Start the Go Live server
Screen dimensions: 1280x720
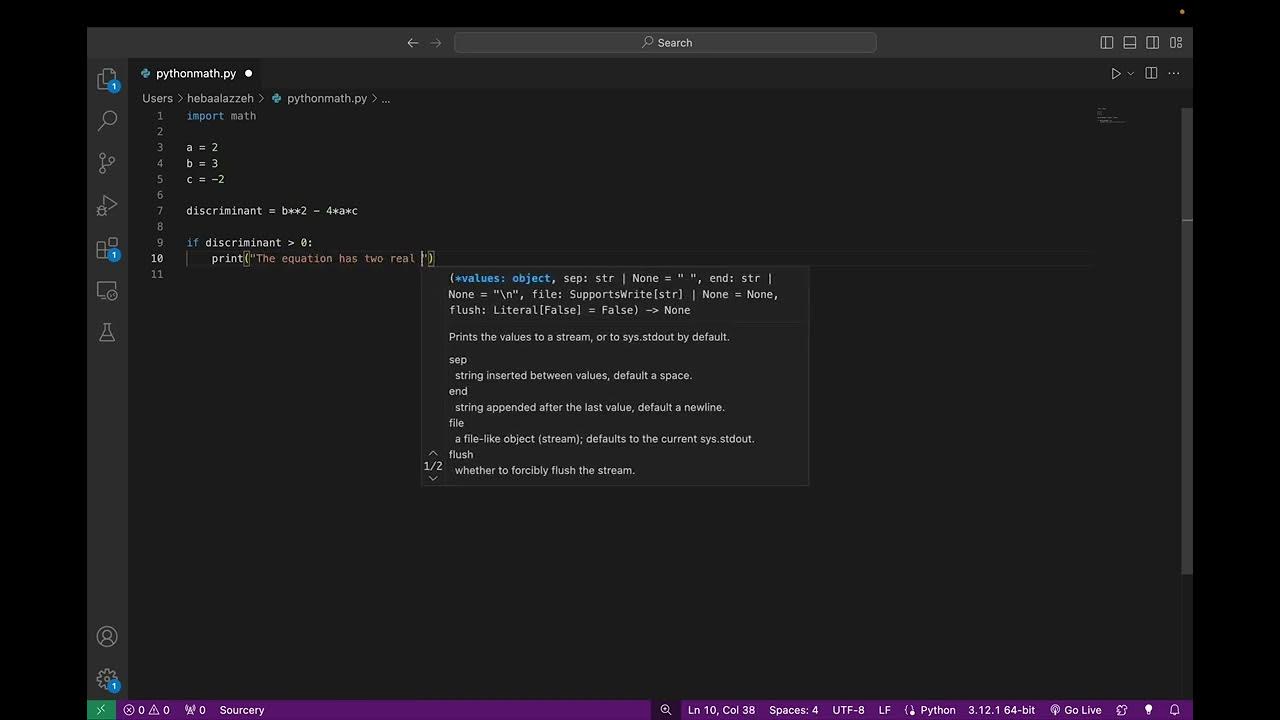pos(1075,710)
